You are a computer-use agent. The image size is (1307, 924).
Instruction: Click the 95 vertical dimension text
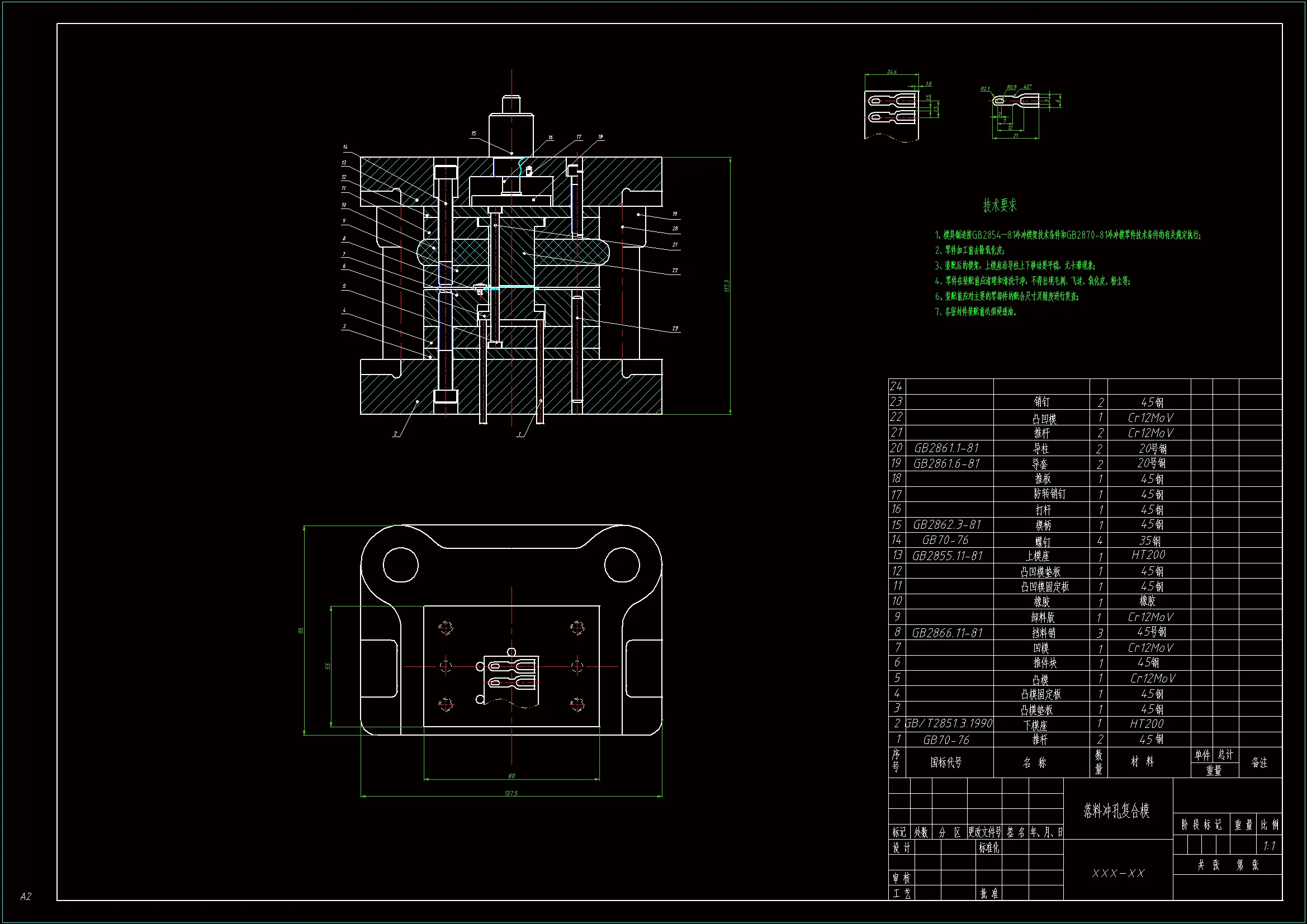(x=301, y=630)
